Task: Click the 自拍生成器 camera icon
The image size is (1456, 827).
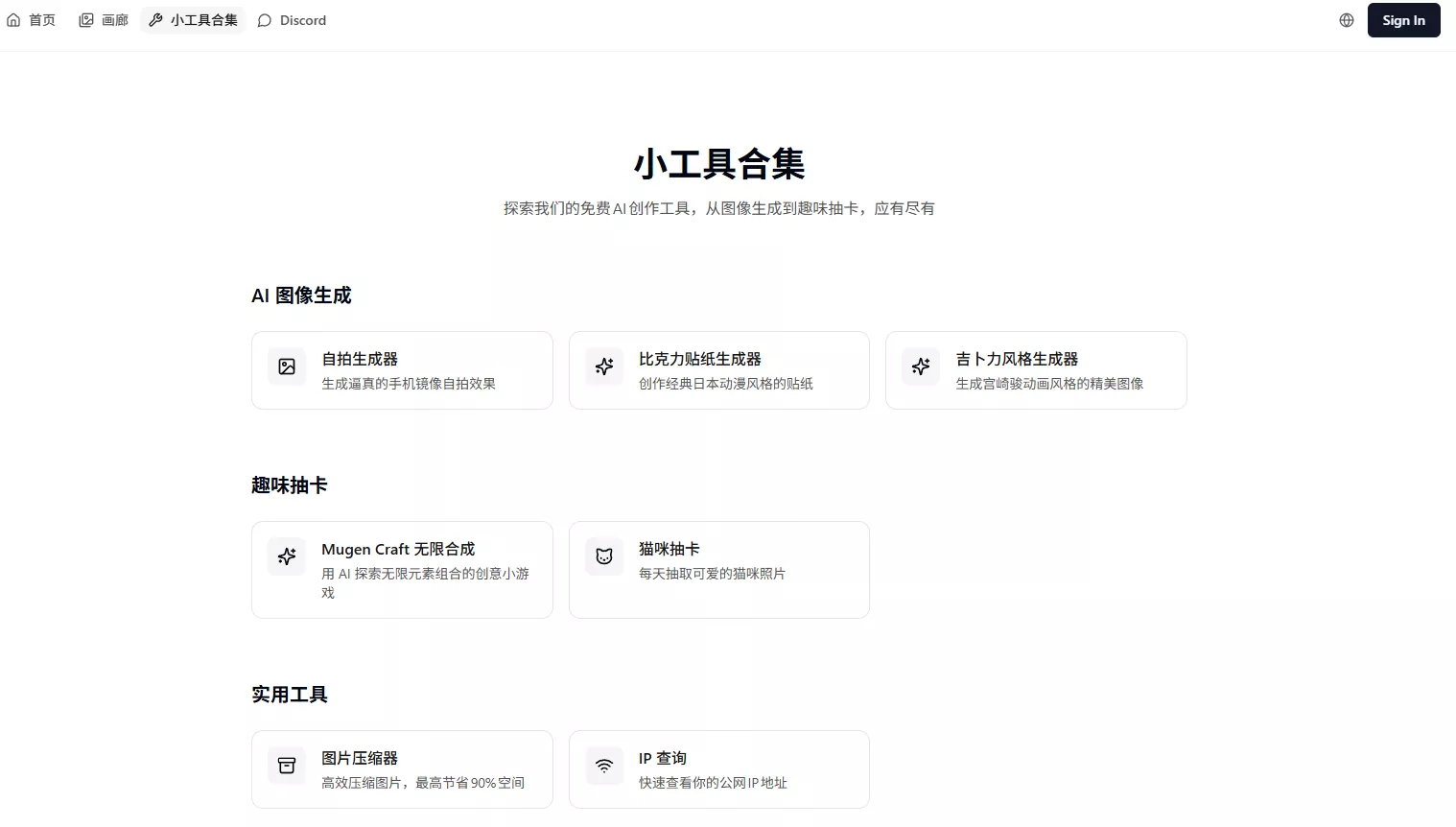Action: tap(286, 366)
